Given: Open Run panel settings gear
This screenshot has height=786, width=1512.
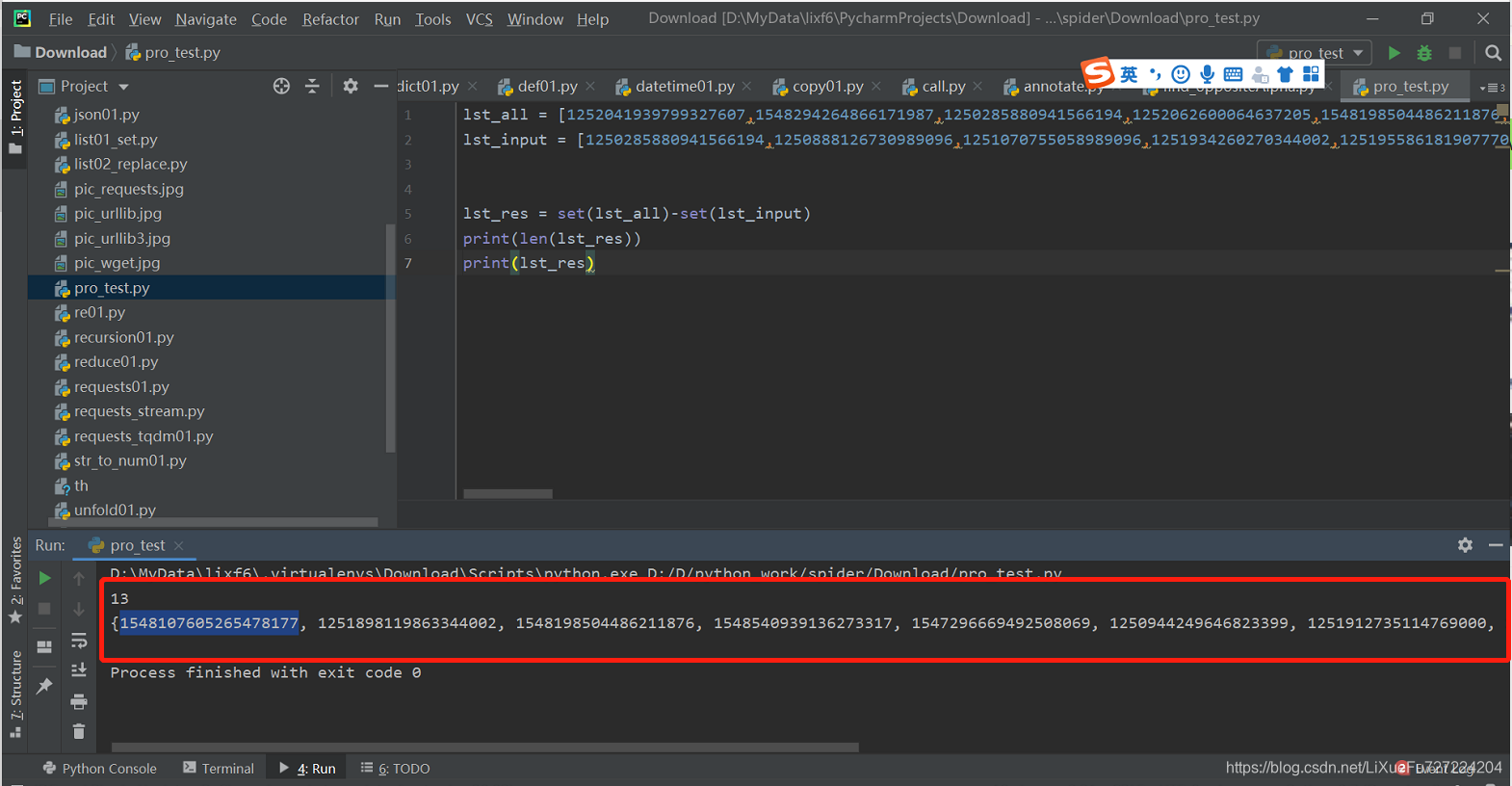Looking at the screenshot, I should point(1465,545).
